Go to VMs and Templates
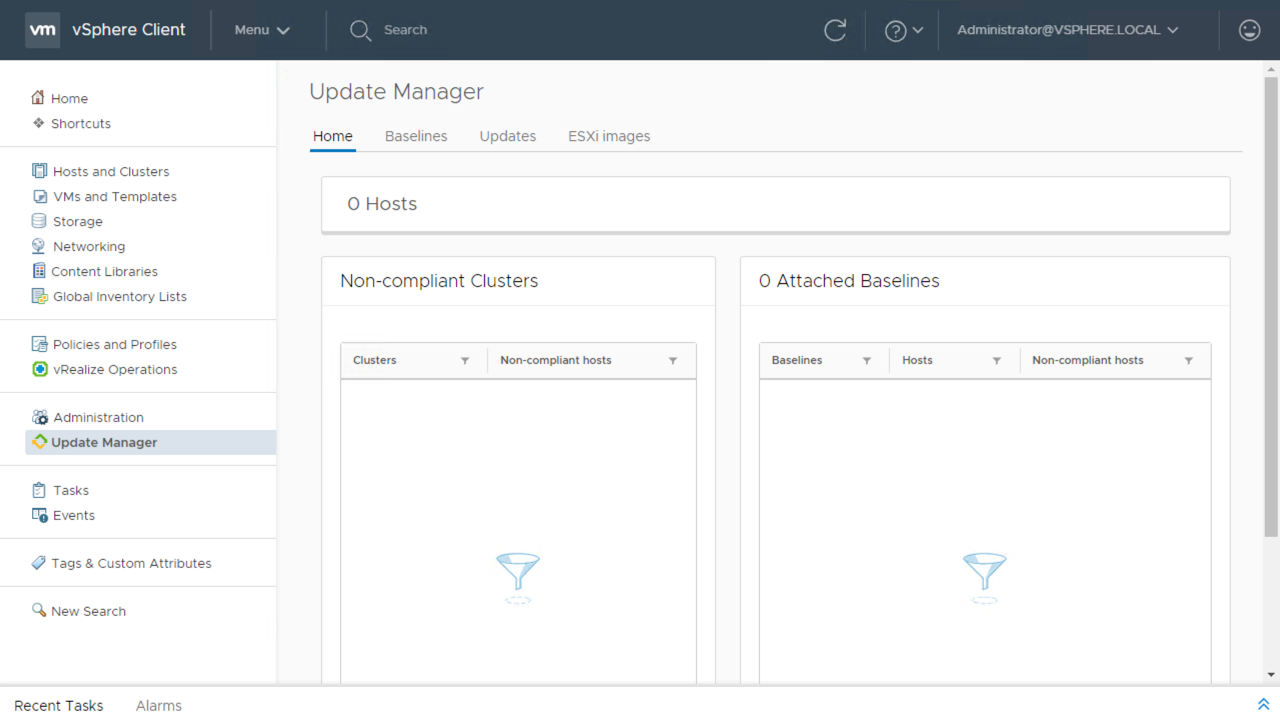 [115, 196]
